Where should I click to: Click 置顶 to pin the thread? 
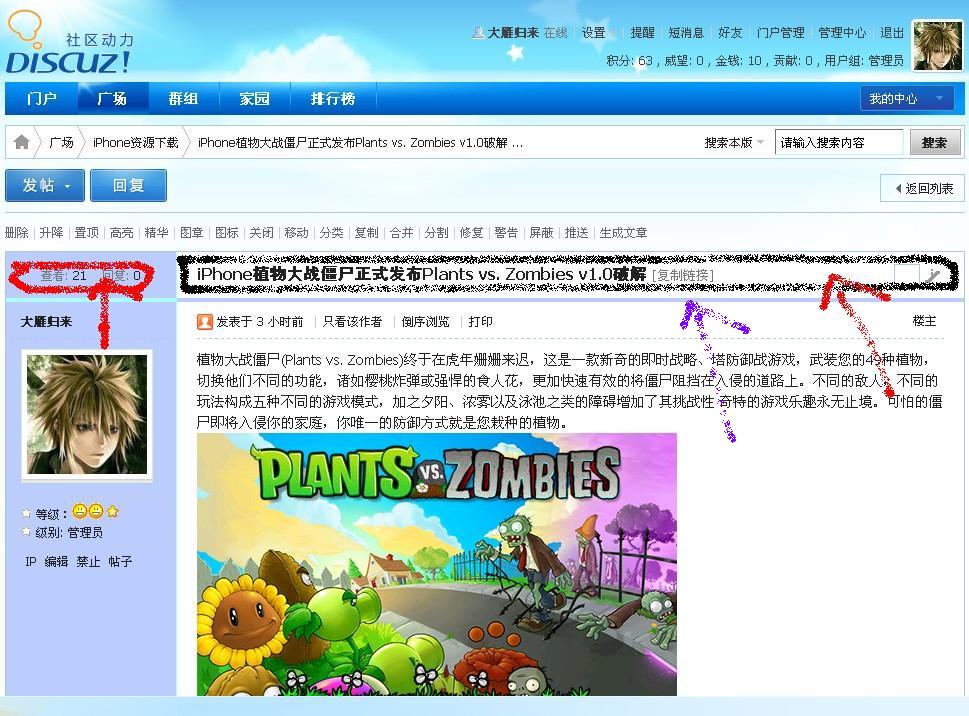[87, 232]
